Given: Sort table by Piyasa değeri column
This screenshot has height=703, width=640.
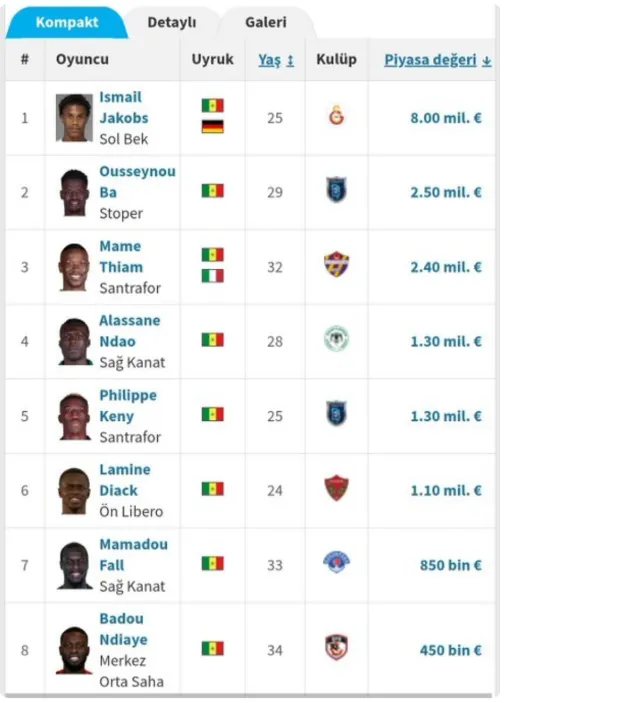Looking at the screenshot, I should [438, 60].
